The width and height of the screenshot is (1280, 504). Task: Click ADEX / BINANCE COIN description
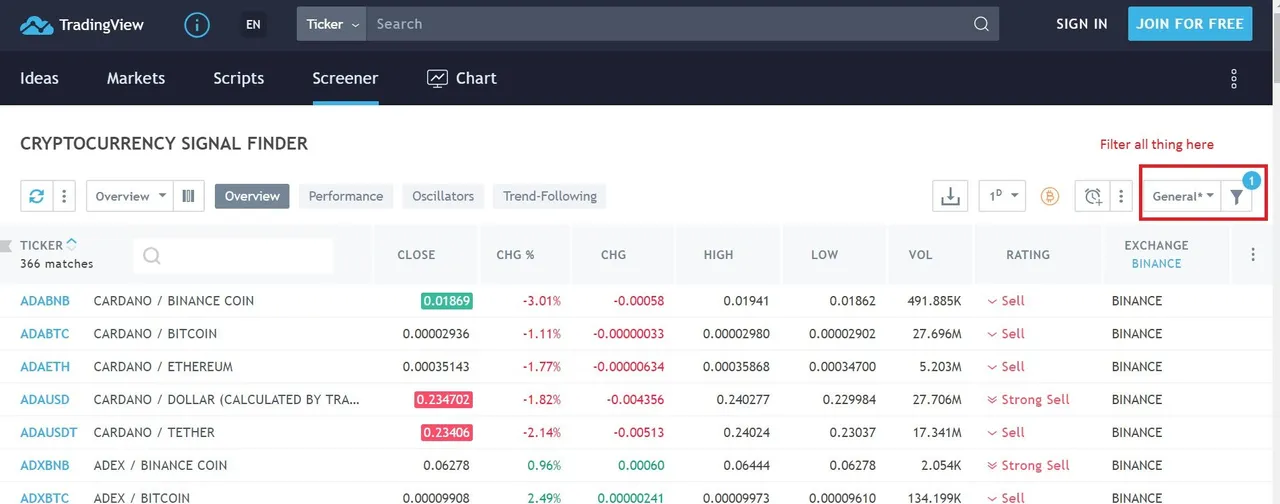tap(160, 465)
